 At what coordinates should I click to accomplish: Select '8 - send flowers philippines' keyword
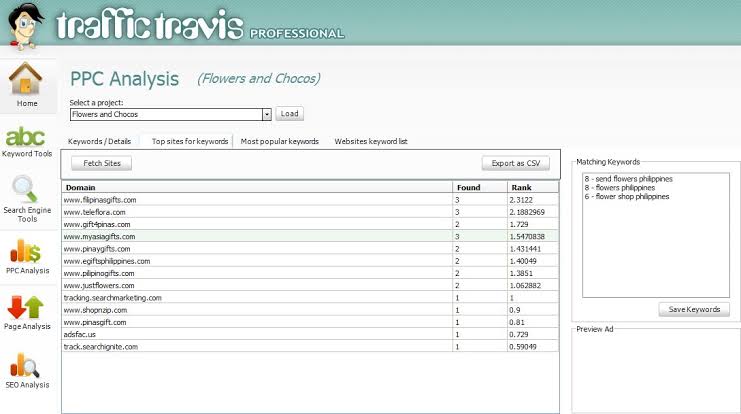tap(628, 179)
